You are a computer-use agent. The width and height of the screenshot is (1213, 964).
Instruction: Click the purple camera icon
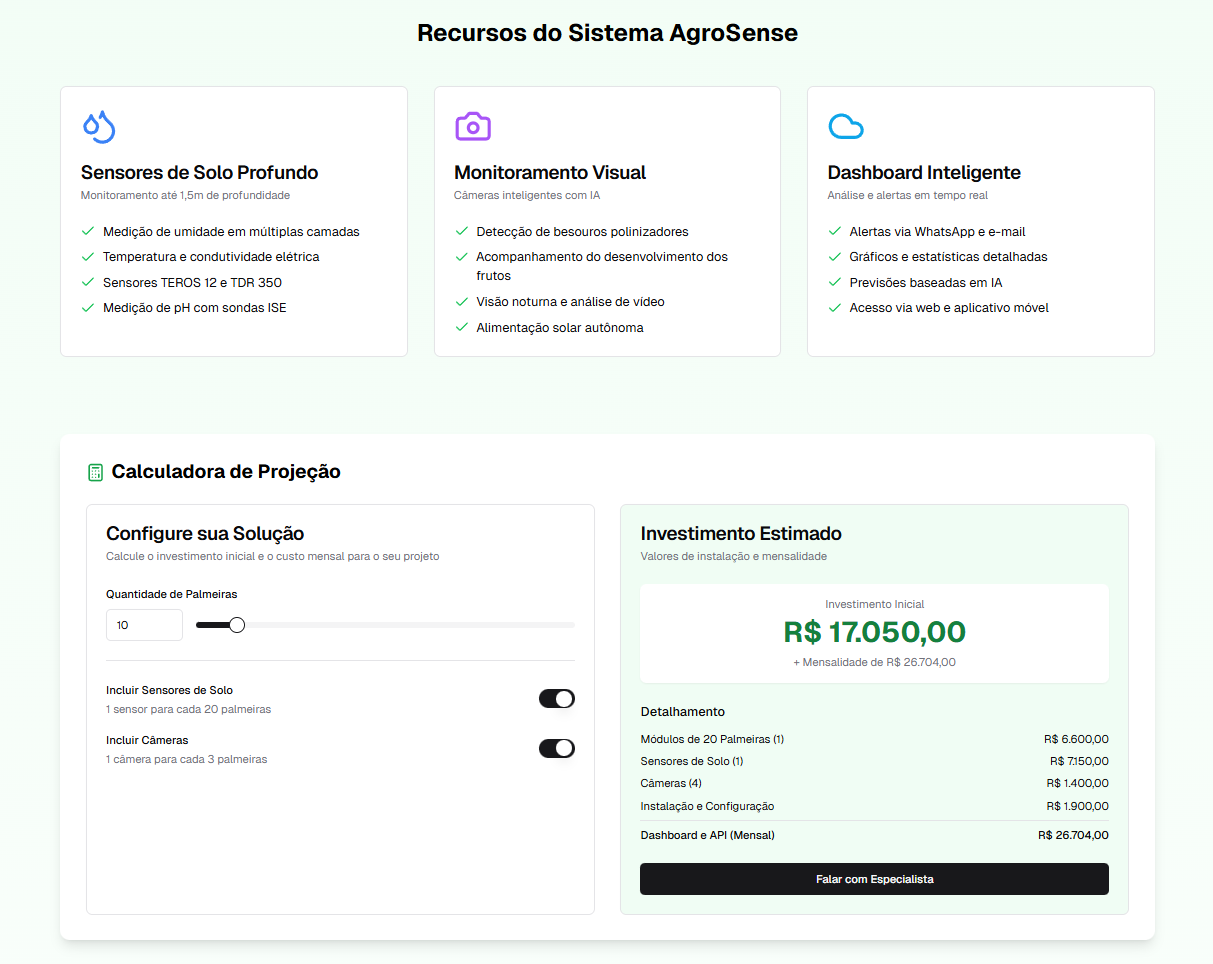(x=472, y=126)
